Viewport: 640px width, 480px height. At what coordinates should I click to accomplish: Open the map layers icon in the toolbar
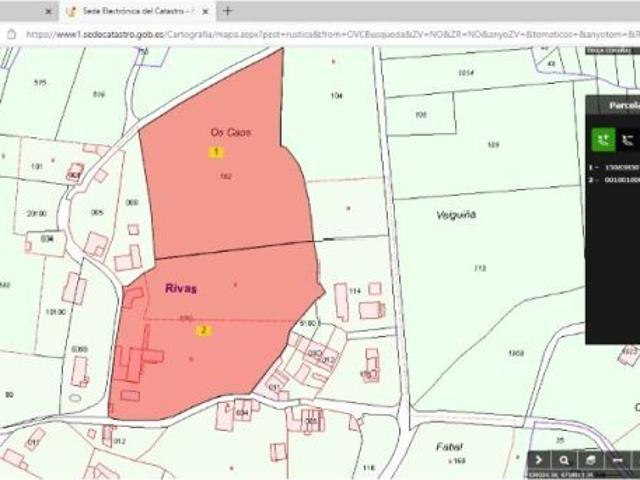pos(591,460)
